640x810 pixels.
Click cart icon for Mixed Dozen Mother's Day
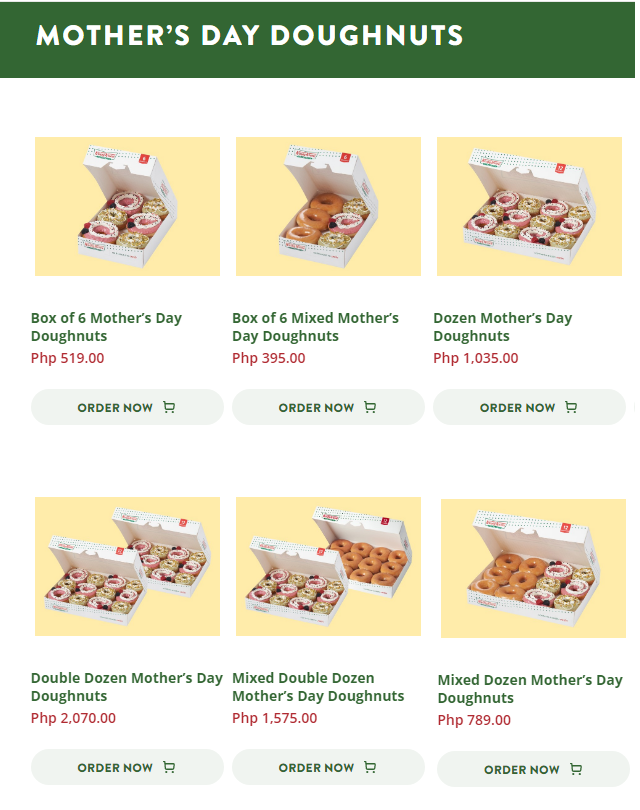point(576,769)
